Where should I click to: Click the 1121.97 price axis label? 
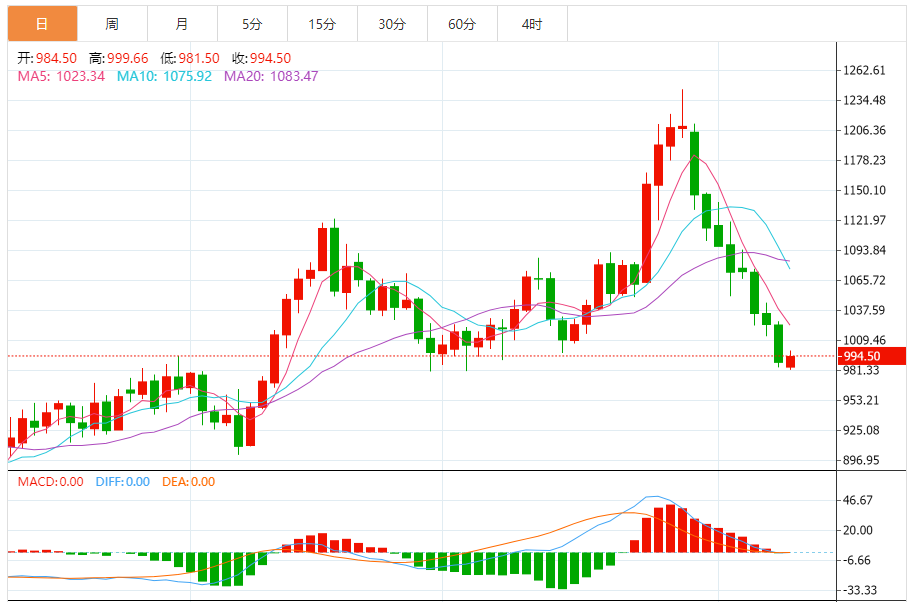point(864,220)
